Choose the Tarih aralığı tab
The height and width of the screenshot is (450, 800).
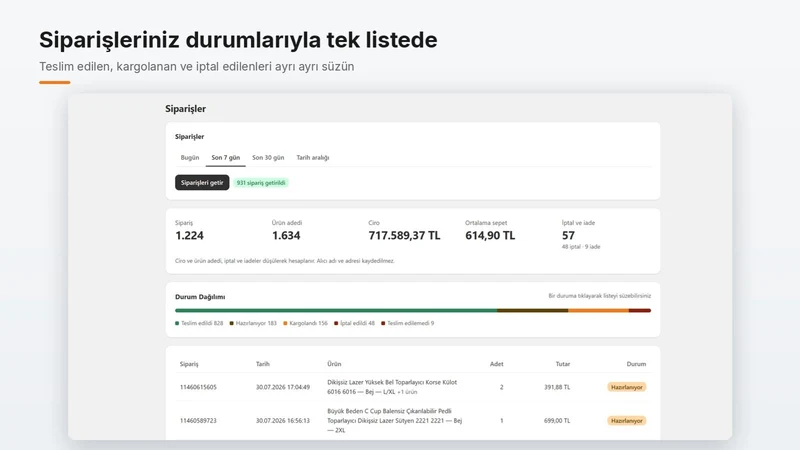(x=313, y=158)
